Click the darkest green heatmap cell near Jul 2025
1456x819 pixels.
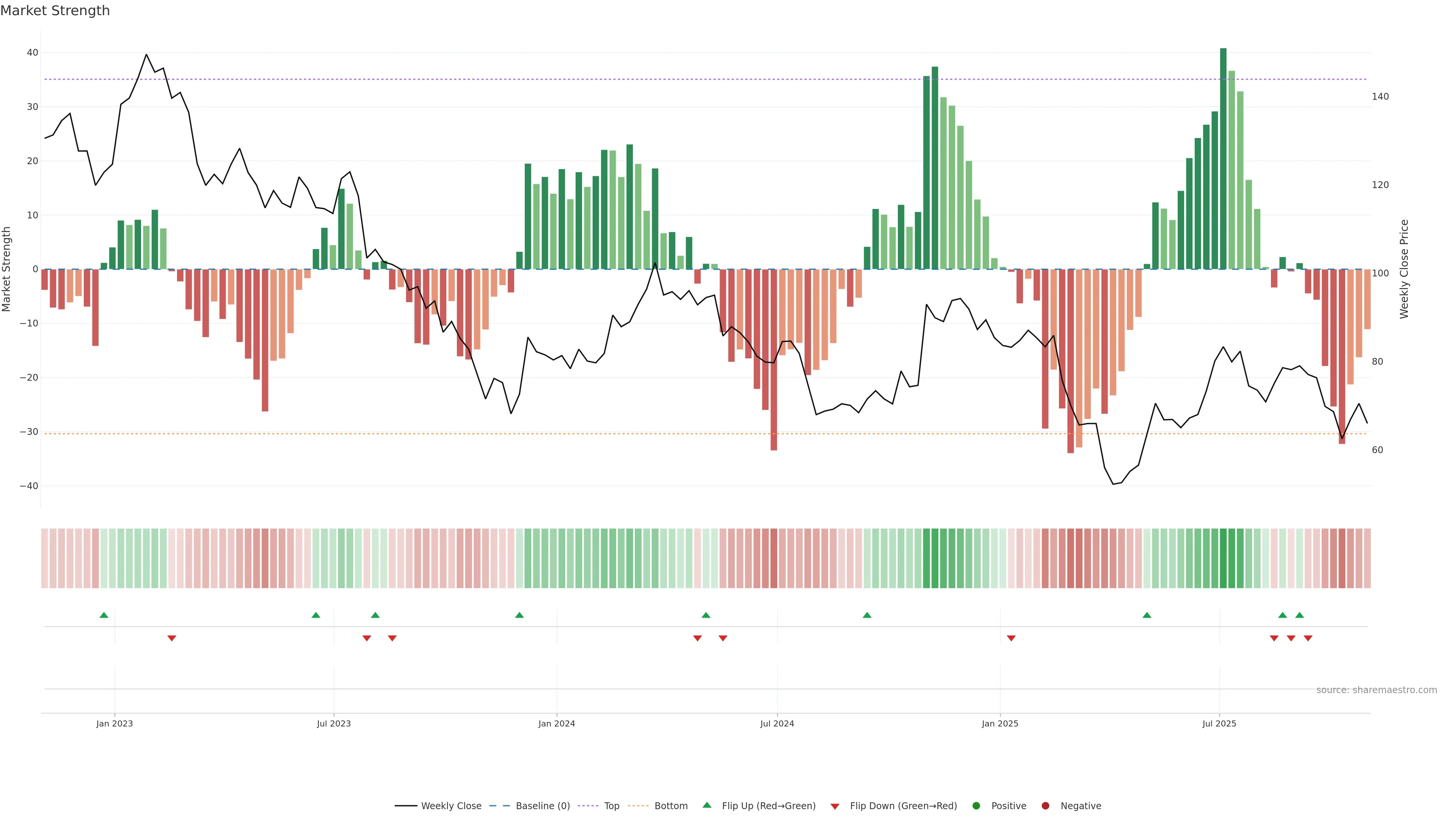pos(1223,558)
